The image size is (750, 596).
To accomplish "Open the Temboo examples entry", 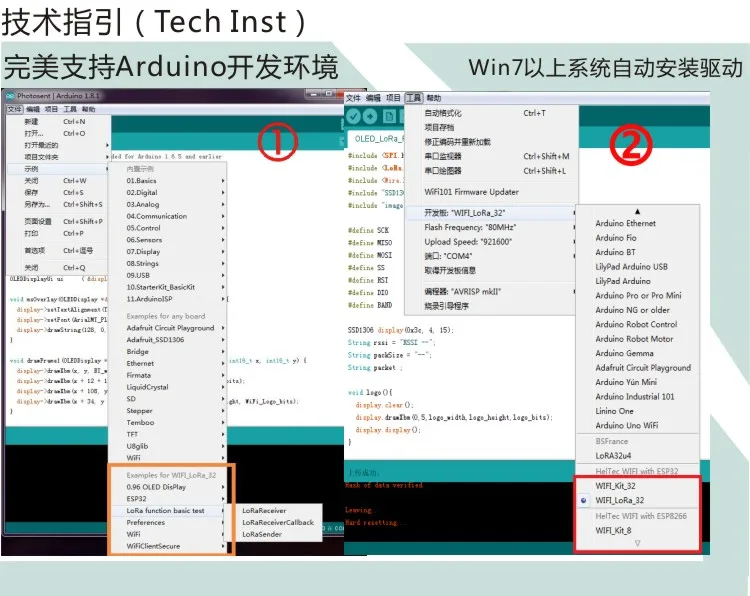I will pyautogui.click(x=167, y=422).
